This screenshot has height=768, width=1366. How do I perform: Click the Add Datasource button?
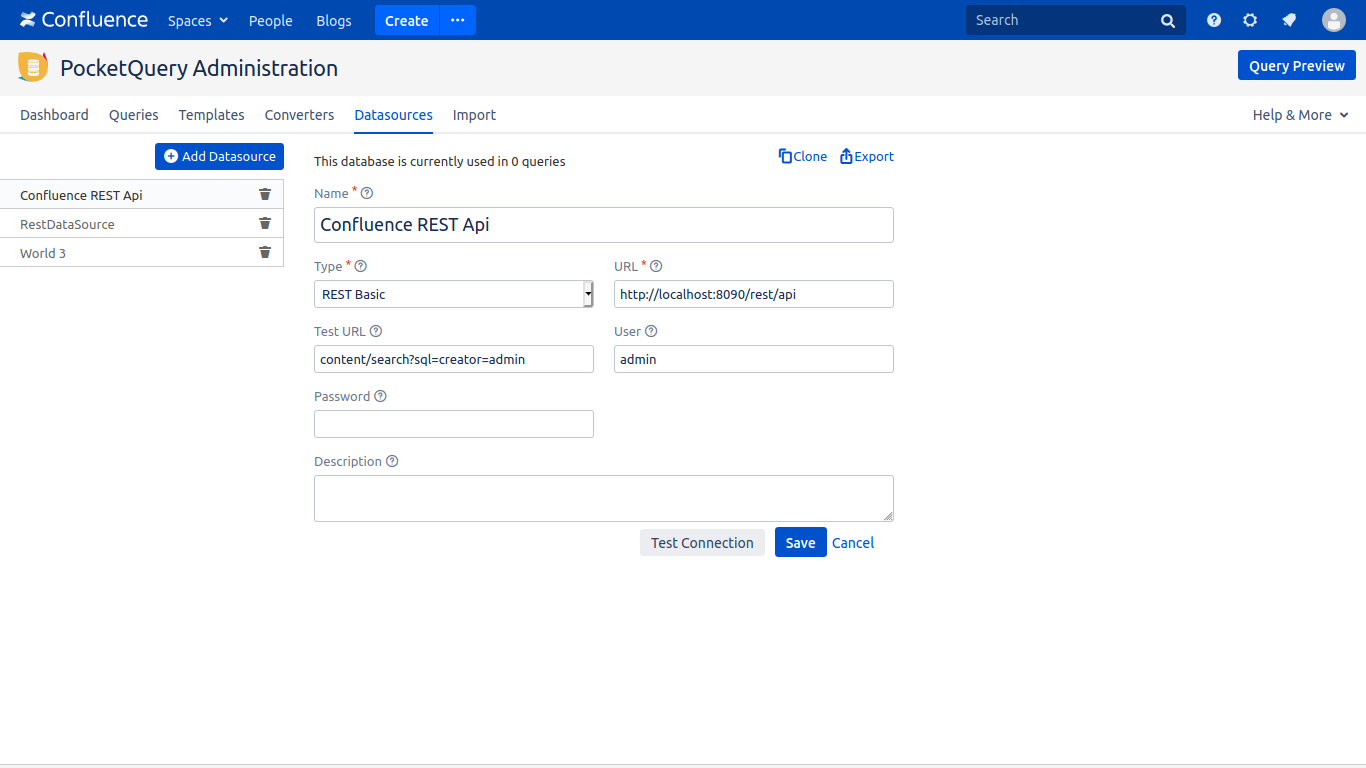pyautogui.click(x=220, y=156)
